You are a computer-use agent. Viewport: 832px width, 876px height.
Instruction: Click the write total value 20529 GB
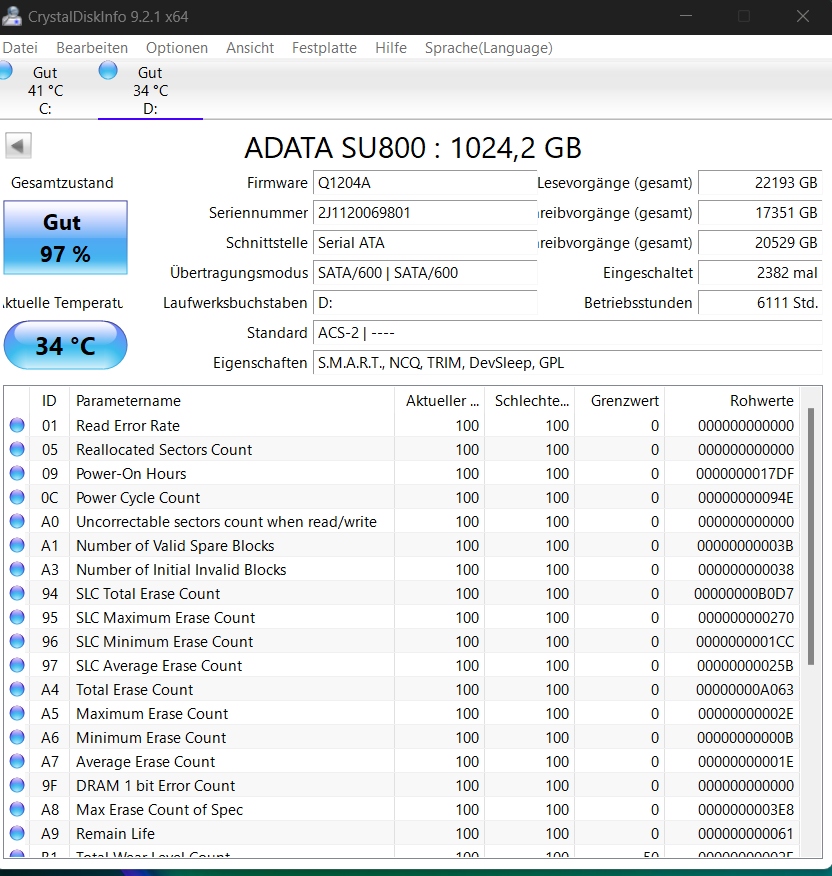coord(760,243)
